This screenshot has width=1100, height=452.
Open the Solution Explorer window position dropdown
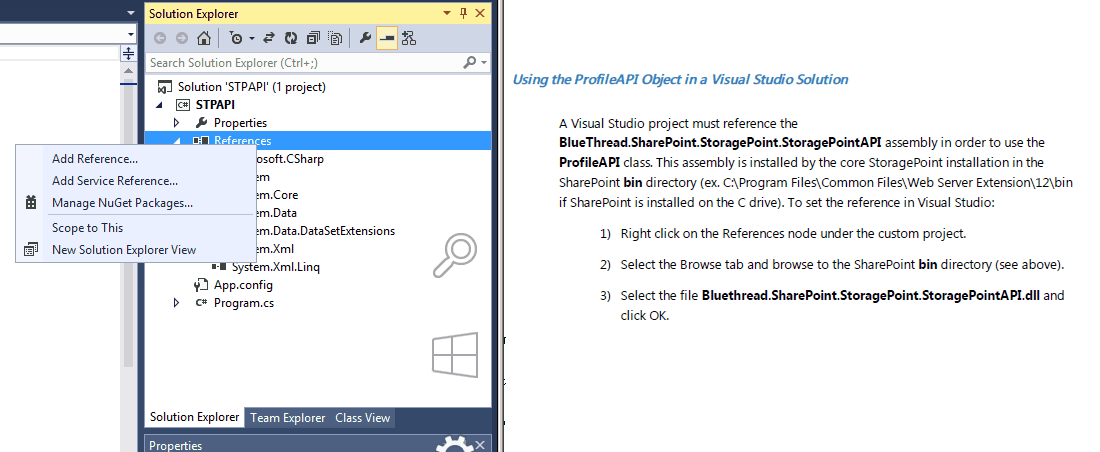[448, 13]
